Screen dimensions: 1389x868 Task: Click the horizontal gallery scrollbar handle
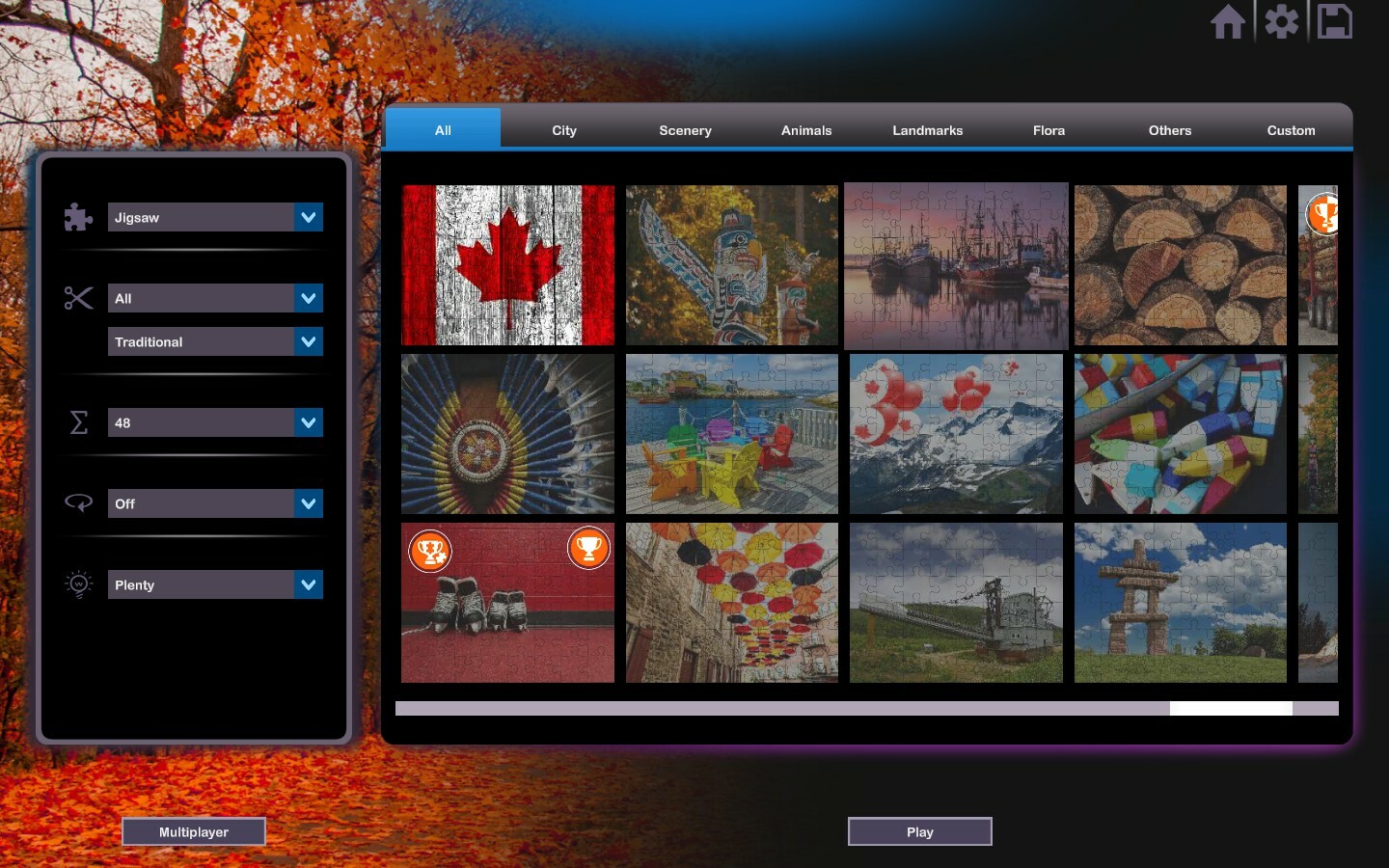[x=1231, y=709]
